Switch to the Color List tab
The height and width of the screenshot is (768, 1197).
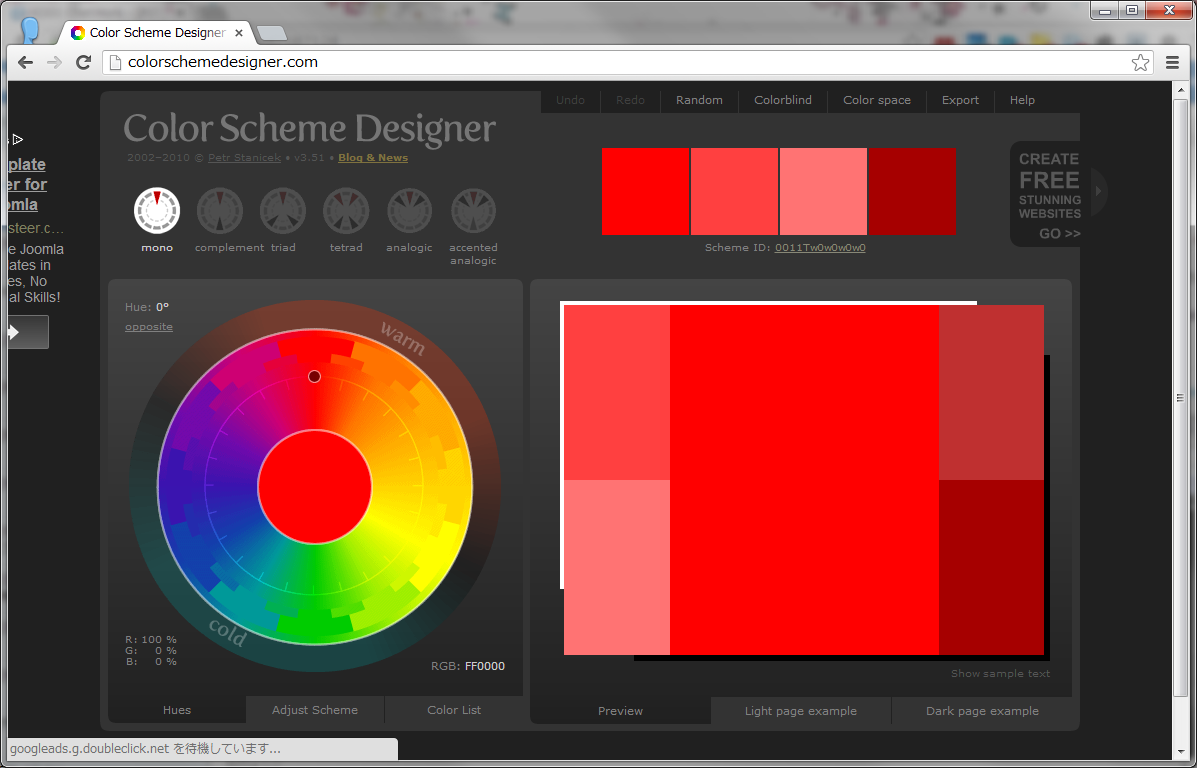[x=454, y=710]
